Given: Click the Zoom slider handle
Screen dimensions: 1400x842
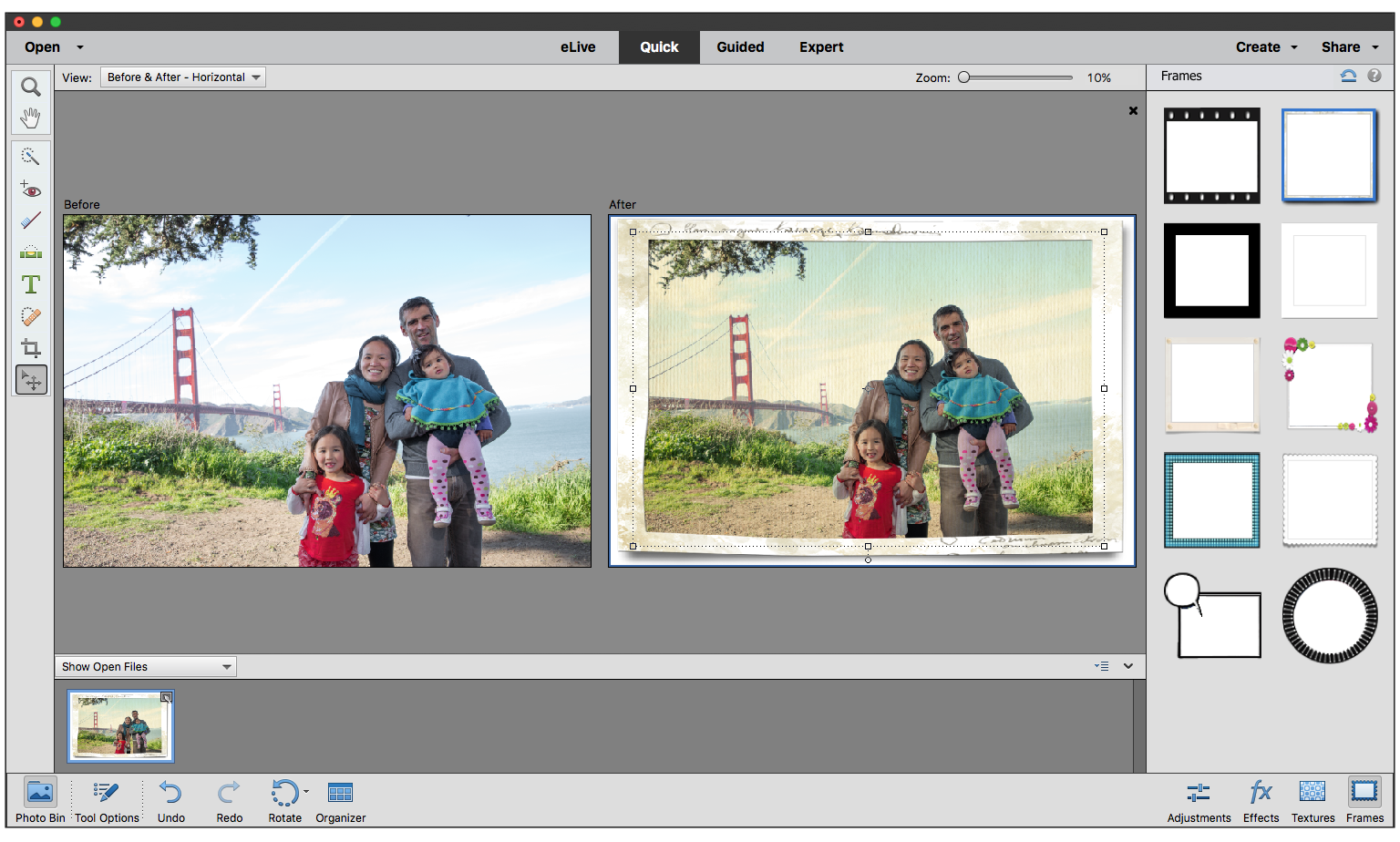Looking at the screenshot, I should [963, 77].
